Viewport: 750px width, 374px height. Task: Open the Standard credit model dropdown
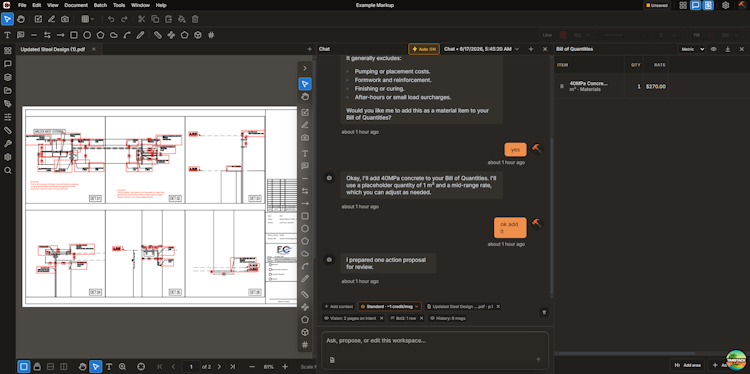(x=389, y=306)
